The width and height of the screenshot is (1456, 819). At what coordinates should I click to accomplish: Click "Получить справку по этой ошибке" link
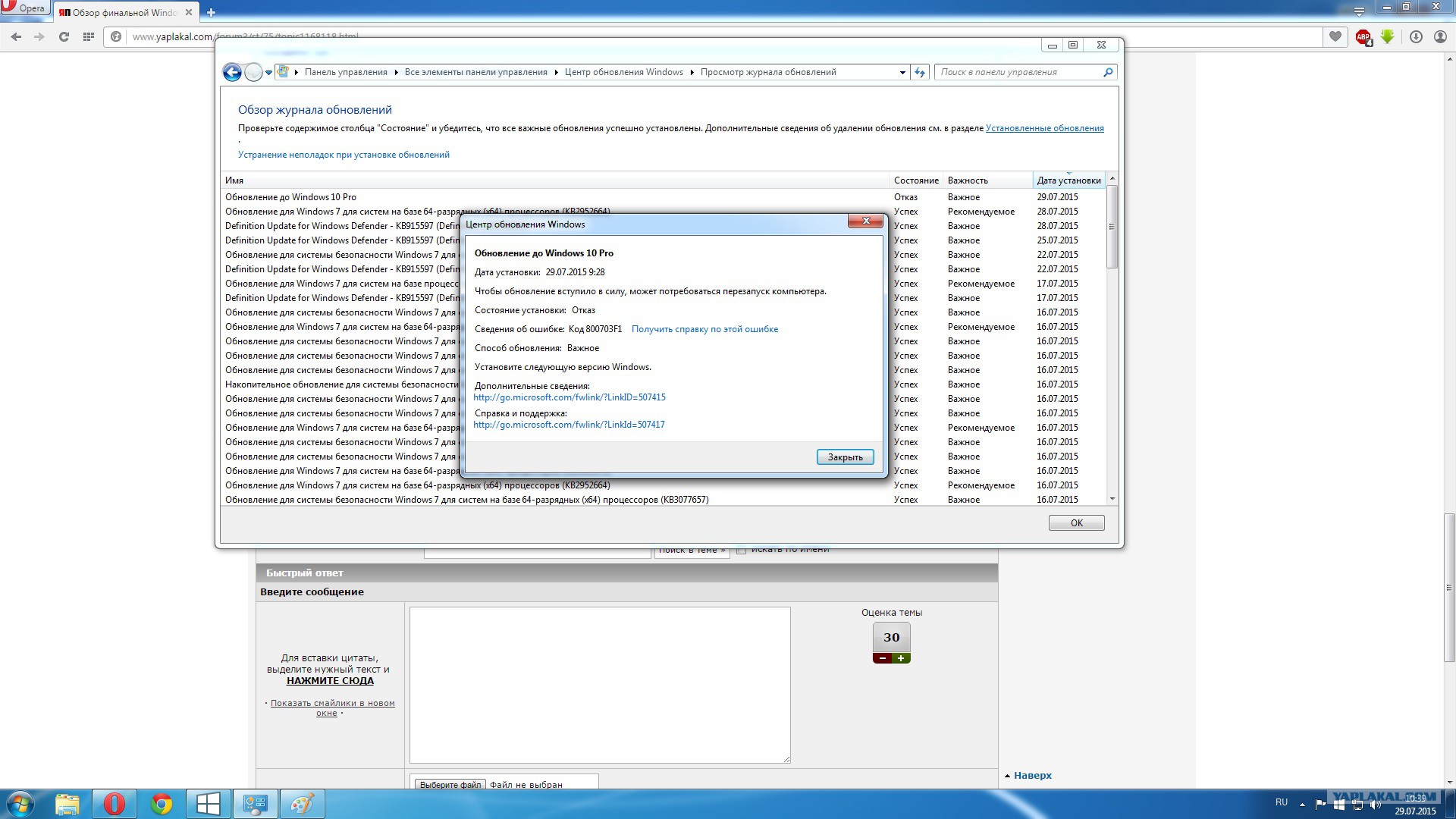click(704, 329)
